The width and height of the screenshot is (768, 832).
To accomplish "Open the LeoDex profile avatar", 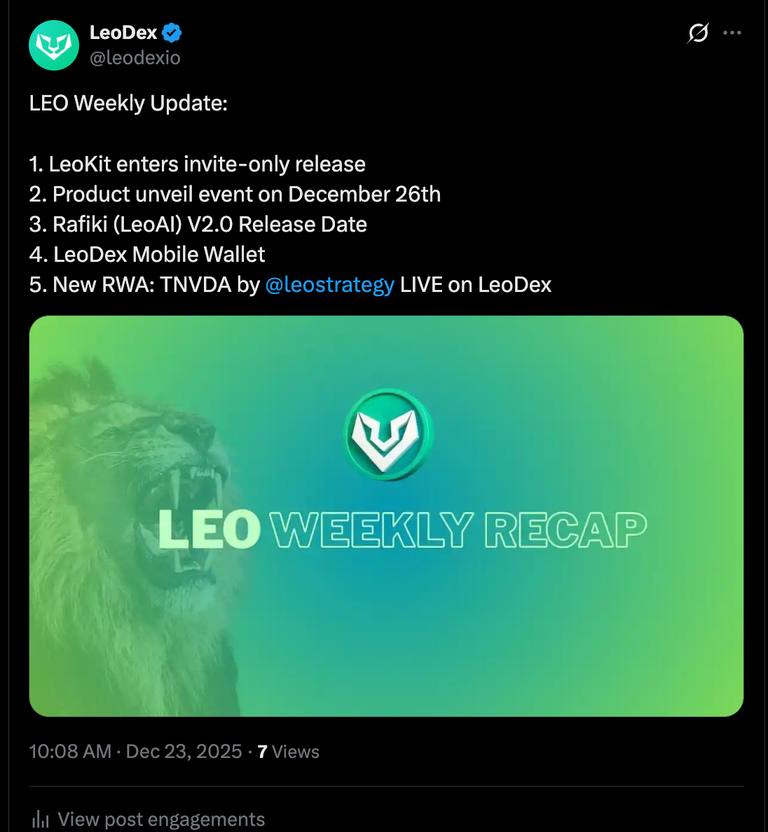I will click(x=54, y=46).
